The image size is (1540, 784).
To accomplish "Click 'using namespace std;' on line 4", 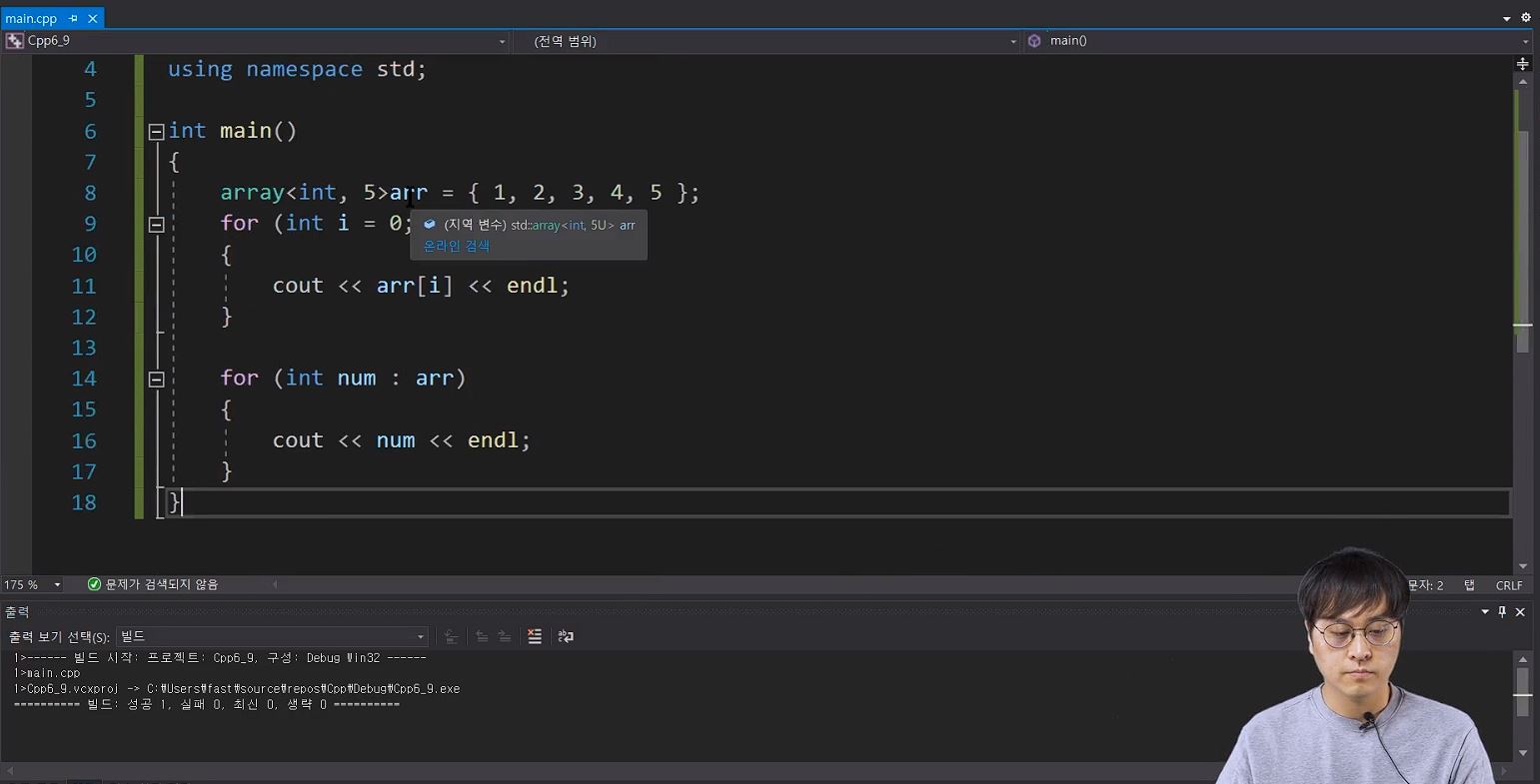I will tap(297, 69).
